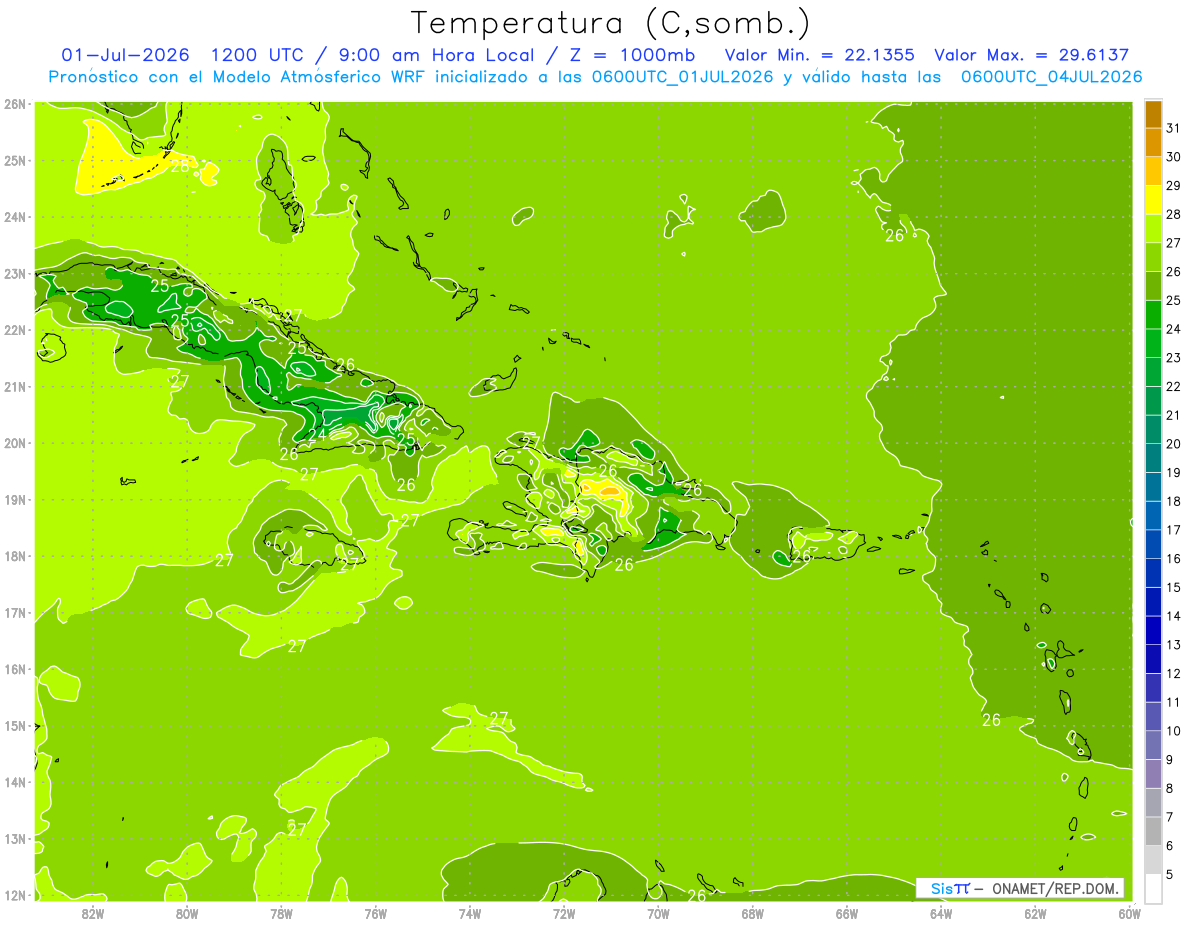1200x927 pixels.
Task: Click the "28" contour label near Florida's yellow area
Action: (179, 165)
